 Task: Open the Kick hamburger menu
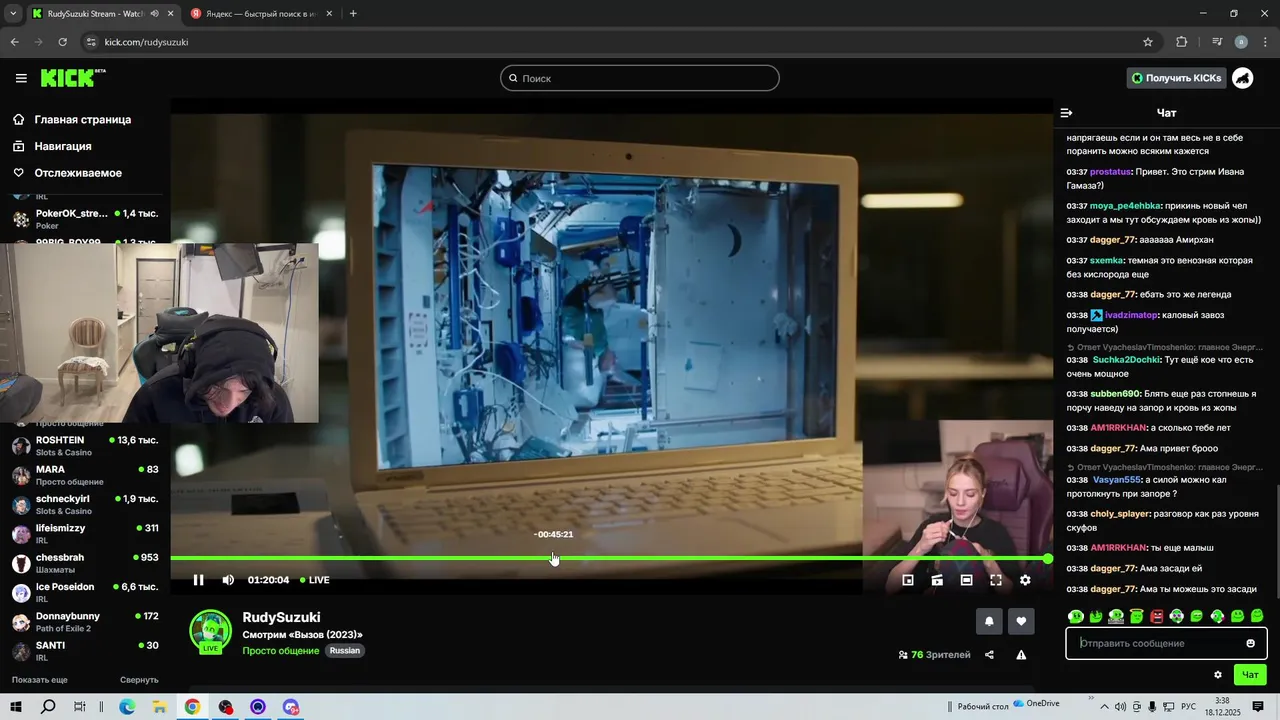click(x=21, y=78)
